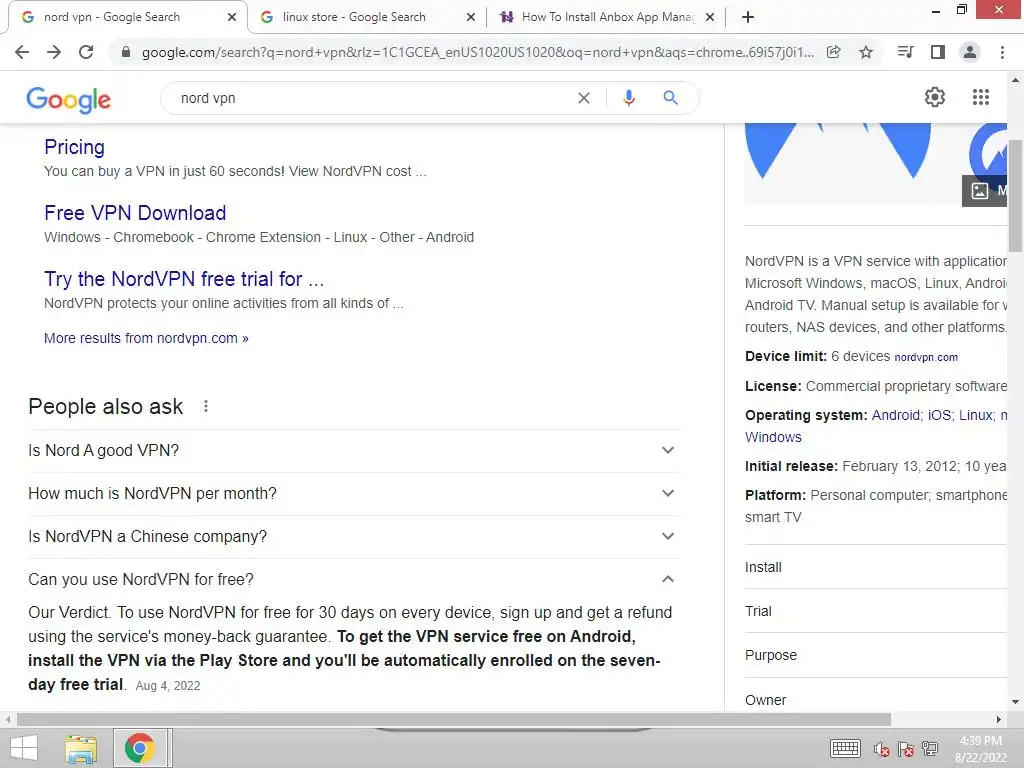Collapse 'Can you use NordVPN for free?'
The height and width of the screenshot is (768, 1024).
pos(354,579)
